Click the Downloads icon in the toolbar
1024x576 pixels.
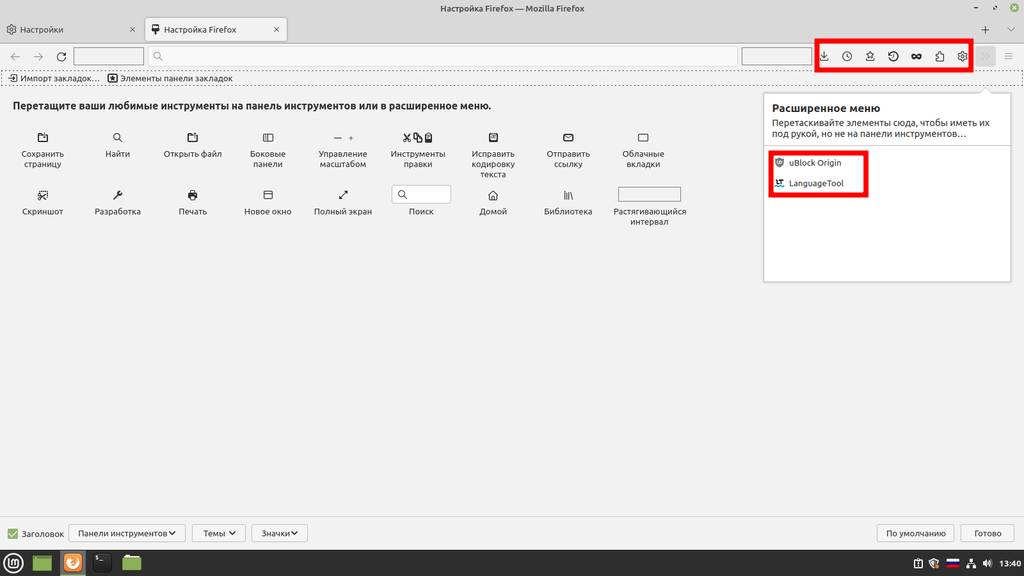(x=824, y=57)
